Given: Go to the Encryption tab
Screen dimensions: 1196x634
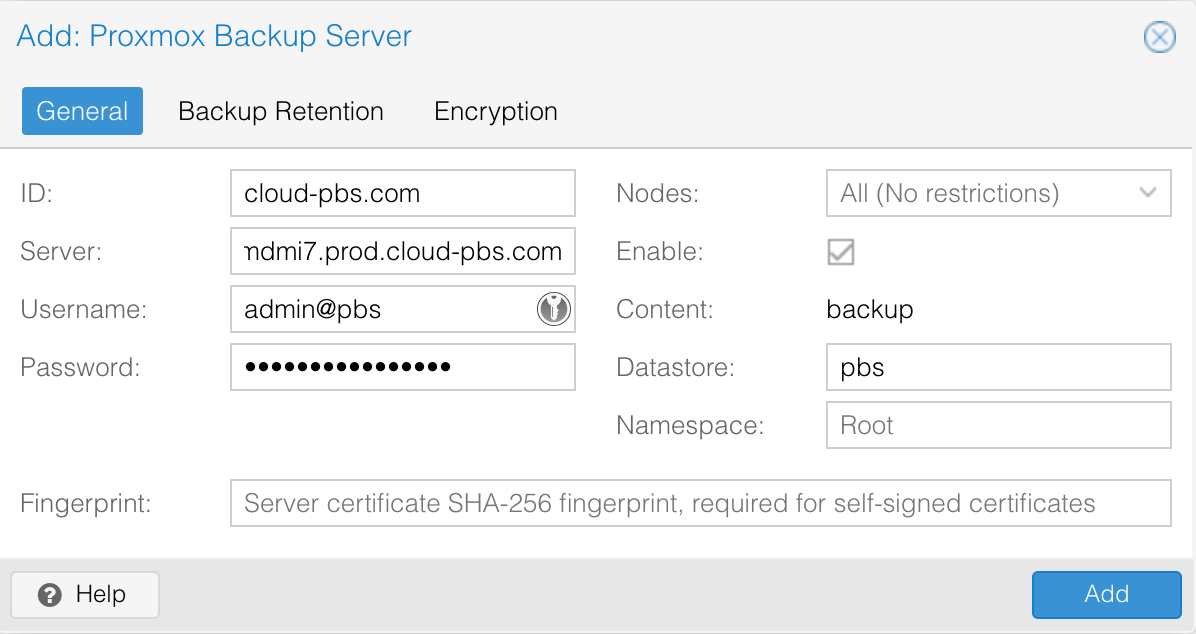Looking at the screenshot, I should (495, 111).
